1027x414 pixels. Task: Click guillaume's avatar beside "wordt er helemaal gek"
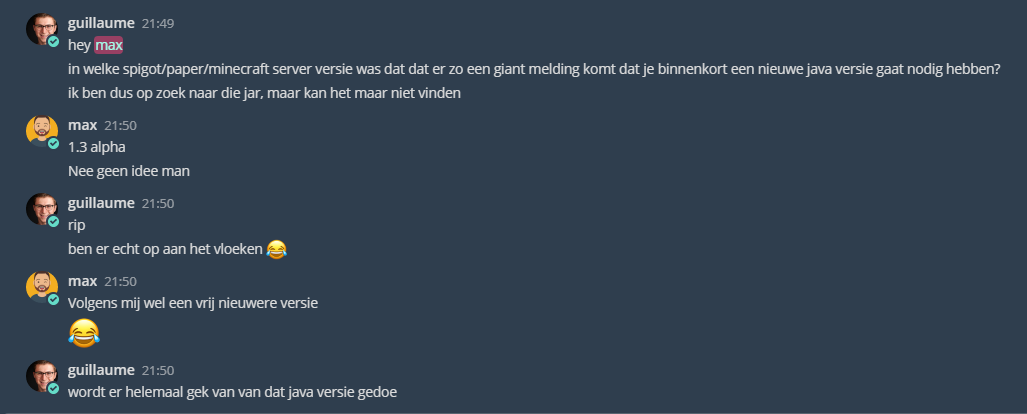[x=40, y=375]
